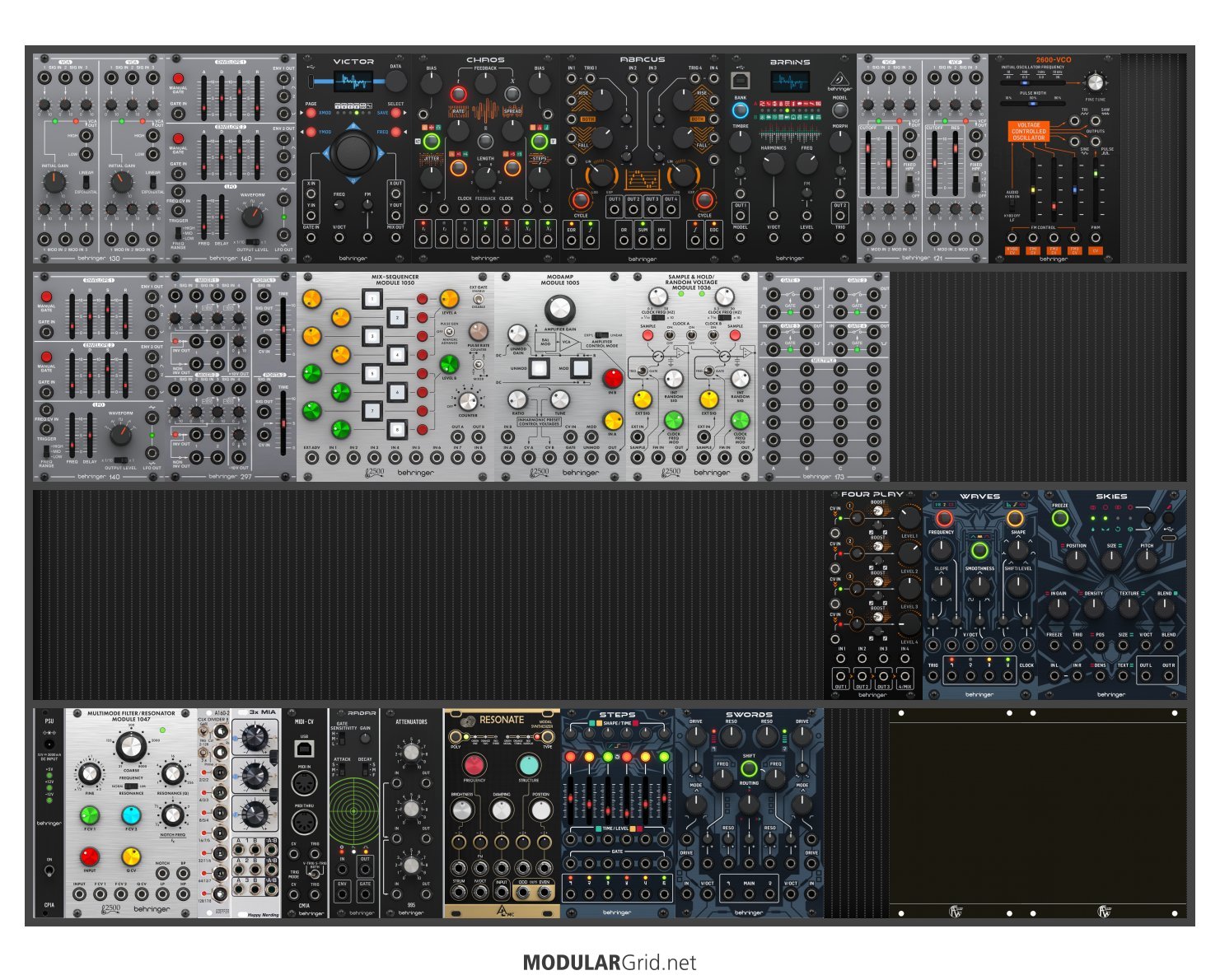Click the COARSE frequency knob on Module 1047

(131, 746)
